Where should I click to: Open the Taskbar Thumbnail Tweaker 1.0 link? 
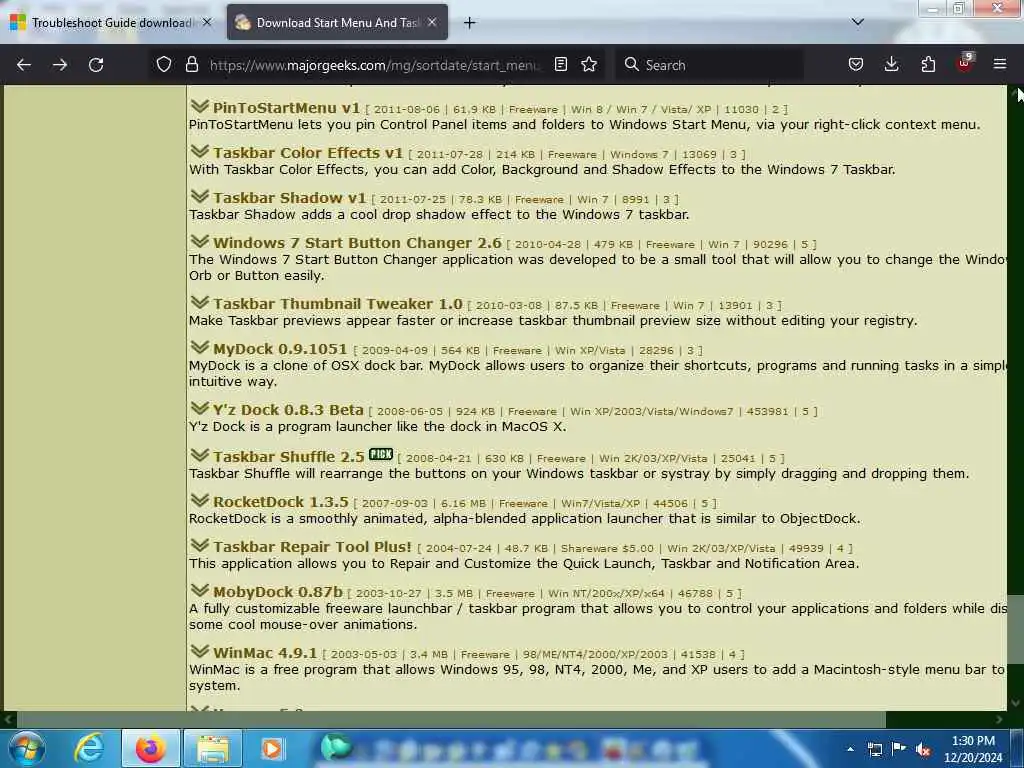click(338, 304)
